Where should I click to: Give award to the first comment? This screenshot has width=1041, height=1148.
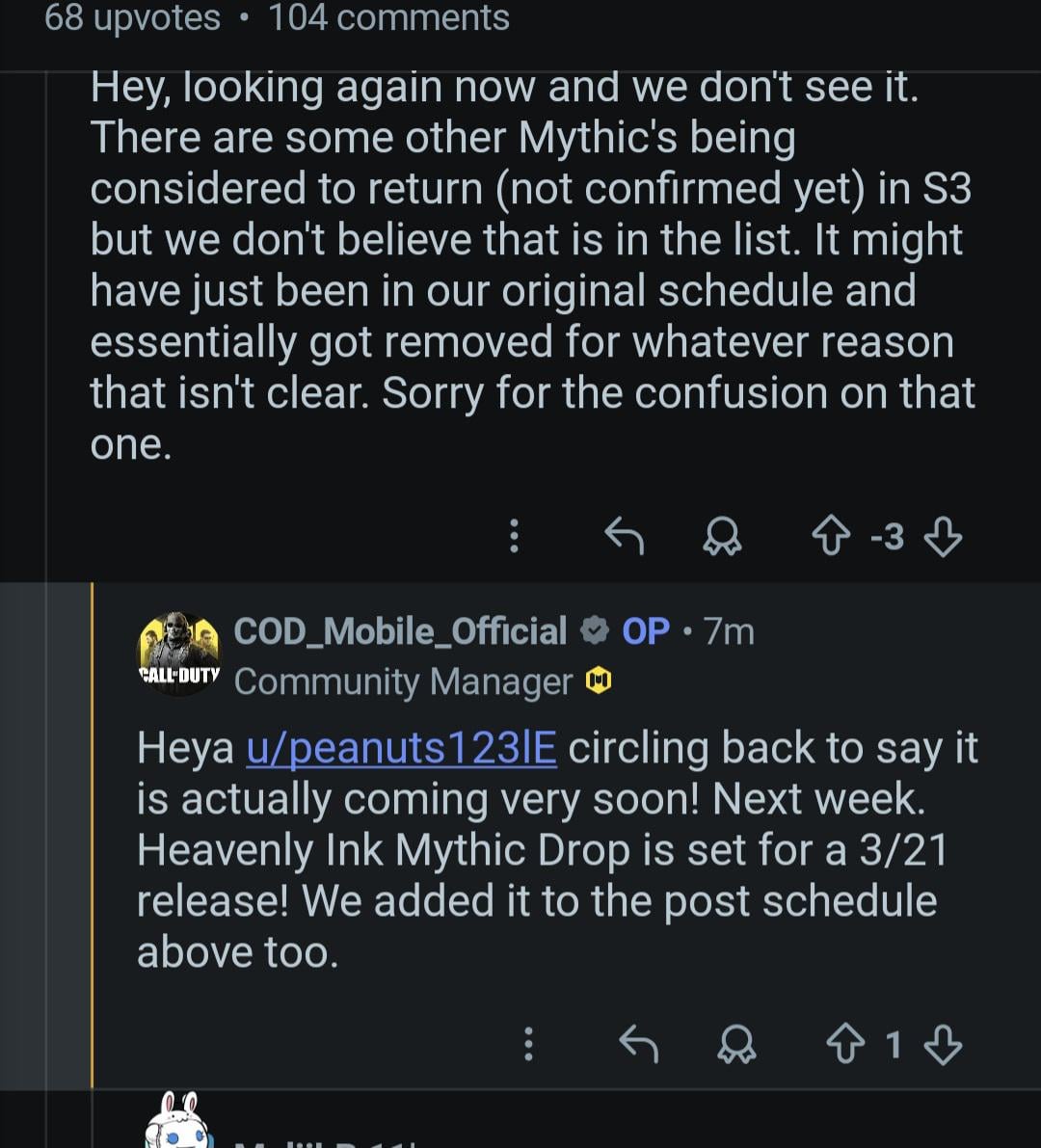[x=723, y=537]
